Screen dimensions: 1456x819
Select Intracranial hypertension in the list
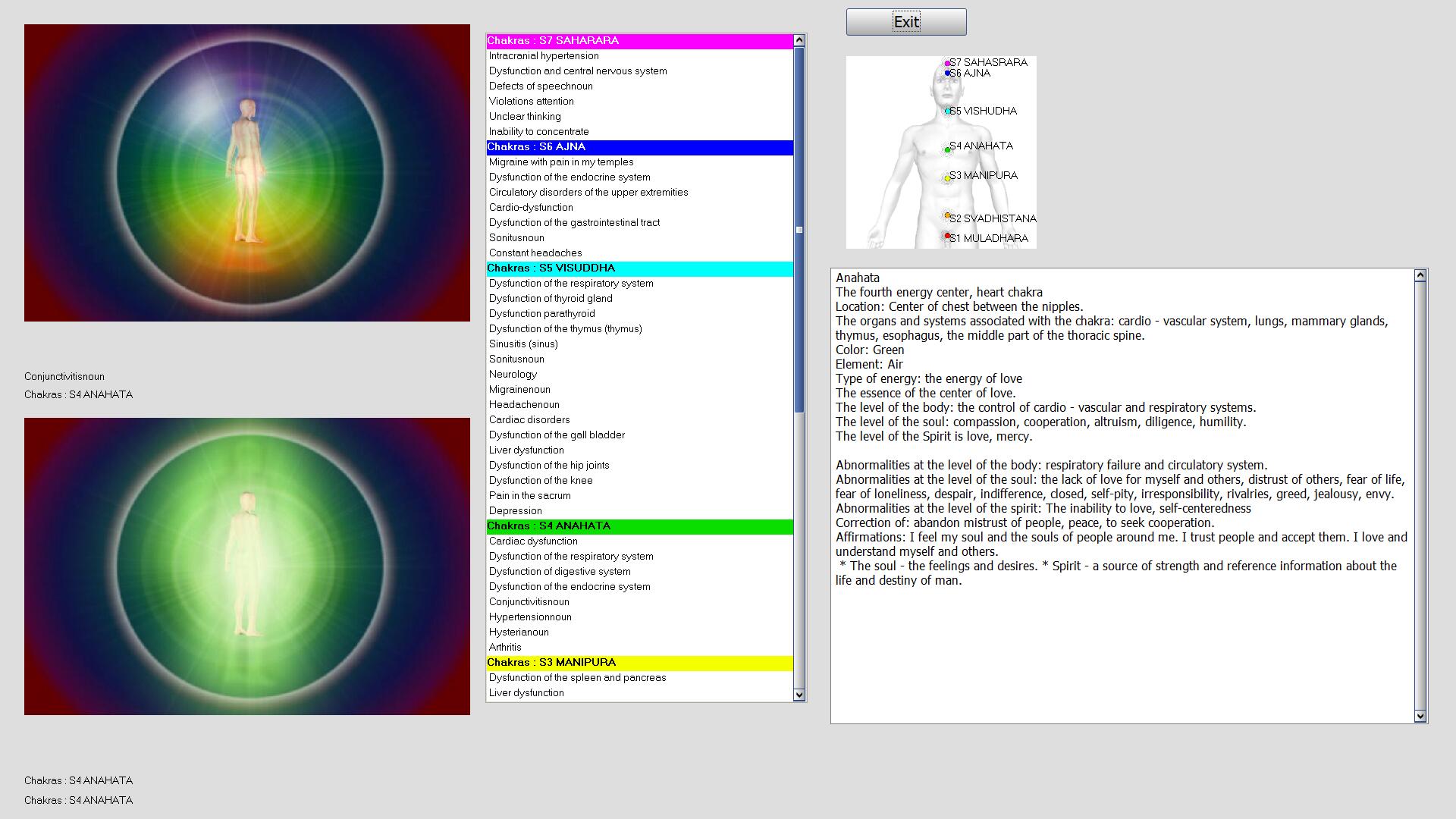point(544,56)
